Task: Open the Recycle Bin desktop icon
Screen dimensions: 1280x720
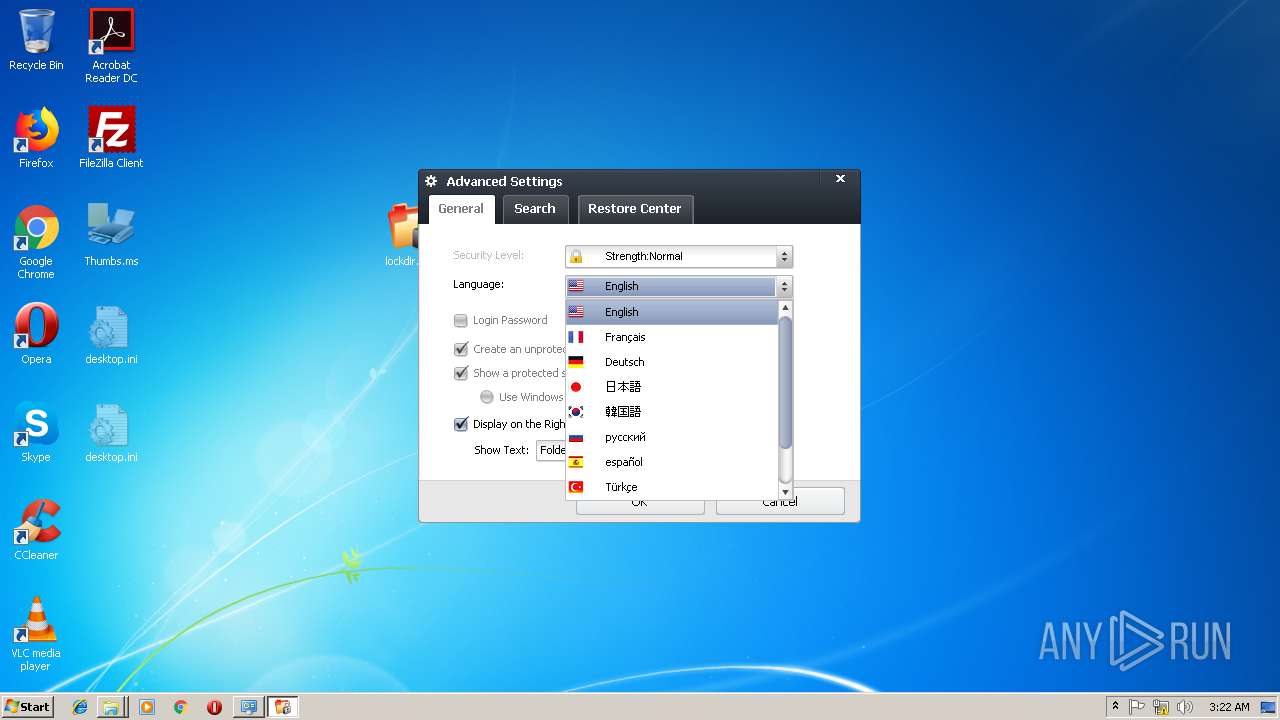Action: 36,40
